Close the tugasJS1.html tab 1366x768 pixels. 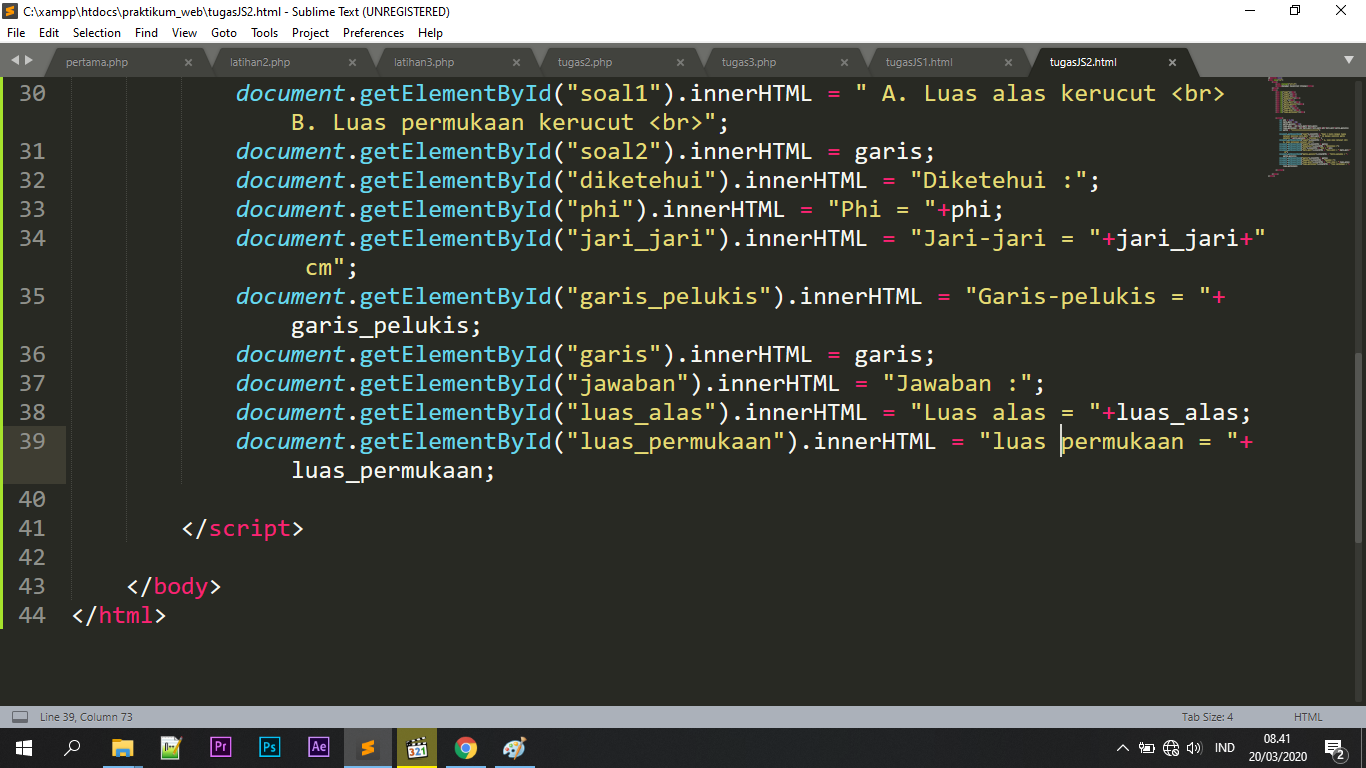click(x=1007, y=61)
